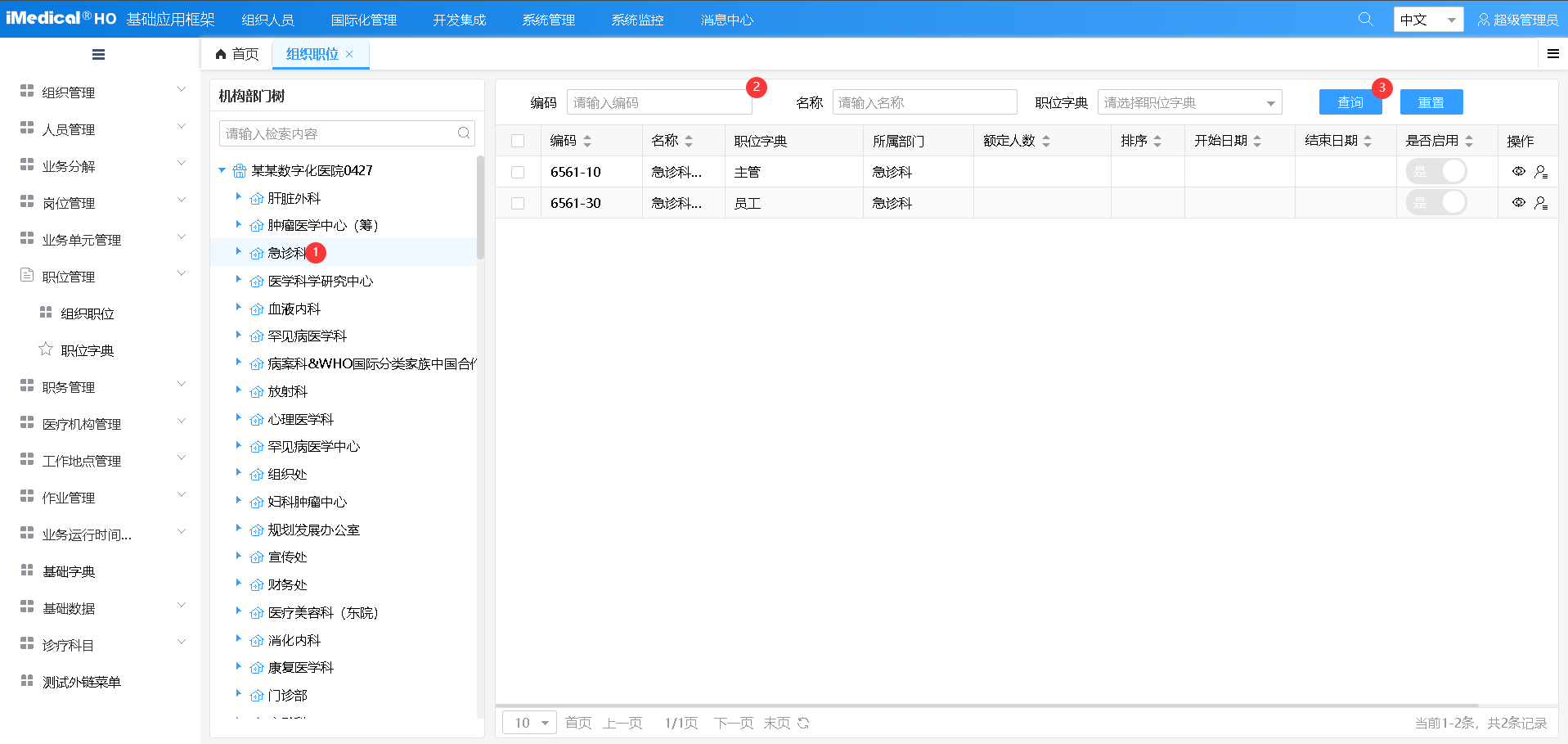Click the 查询 button
The height and width of the screenshot is (744, 1568).
1350,102
